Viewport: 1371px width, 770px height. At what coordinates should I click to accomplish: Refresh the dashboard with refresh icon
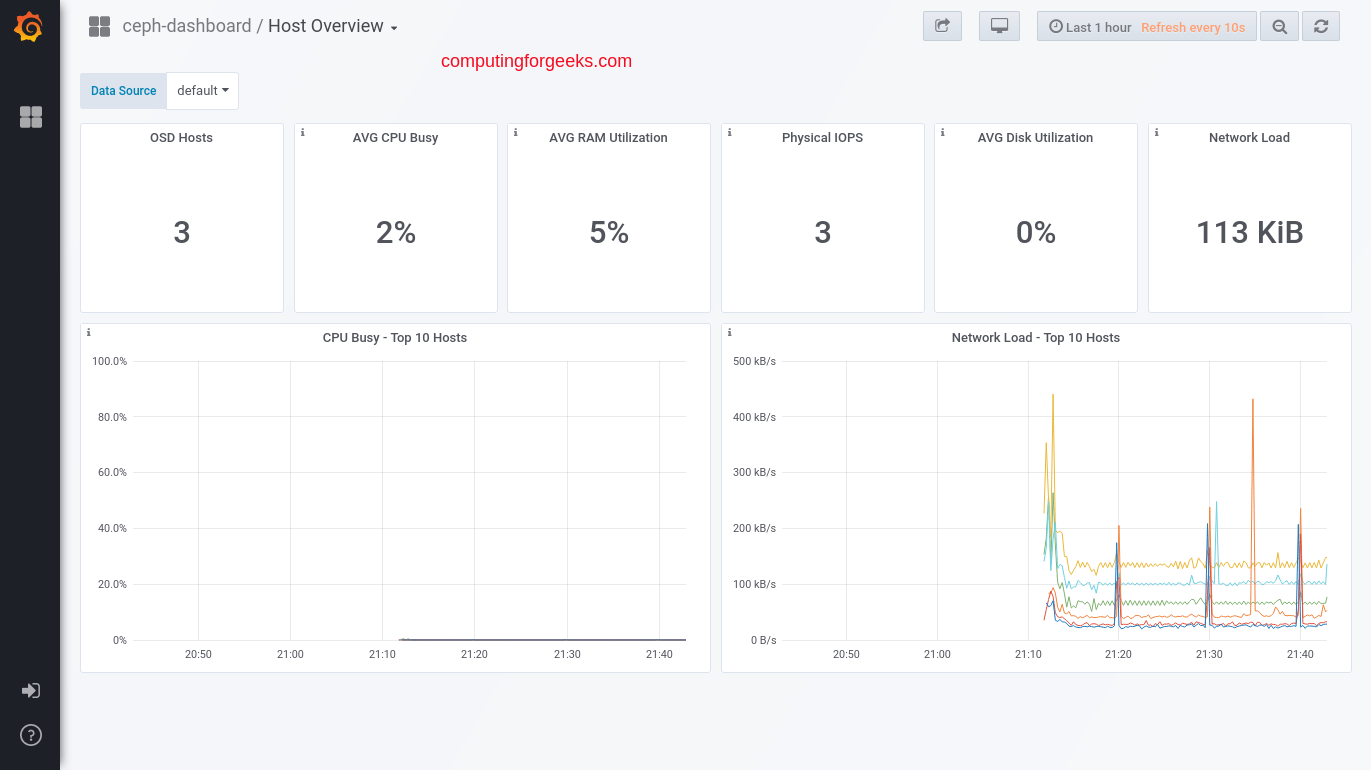[1321, 27]
